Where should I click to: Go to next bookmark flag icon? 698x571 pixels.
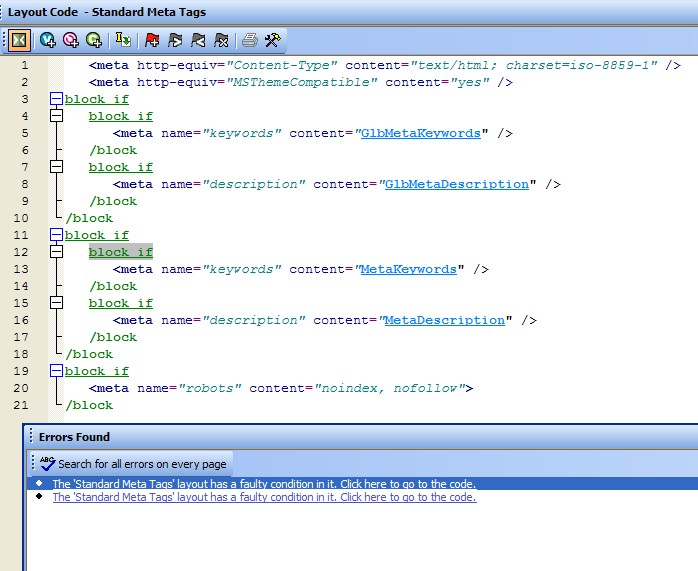coord(176,40)
